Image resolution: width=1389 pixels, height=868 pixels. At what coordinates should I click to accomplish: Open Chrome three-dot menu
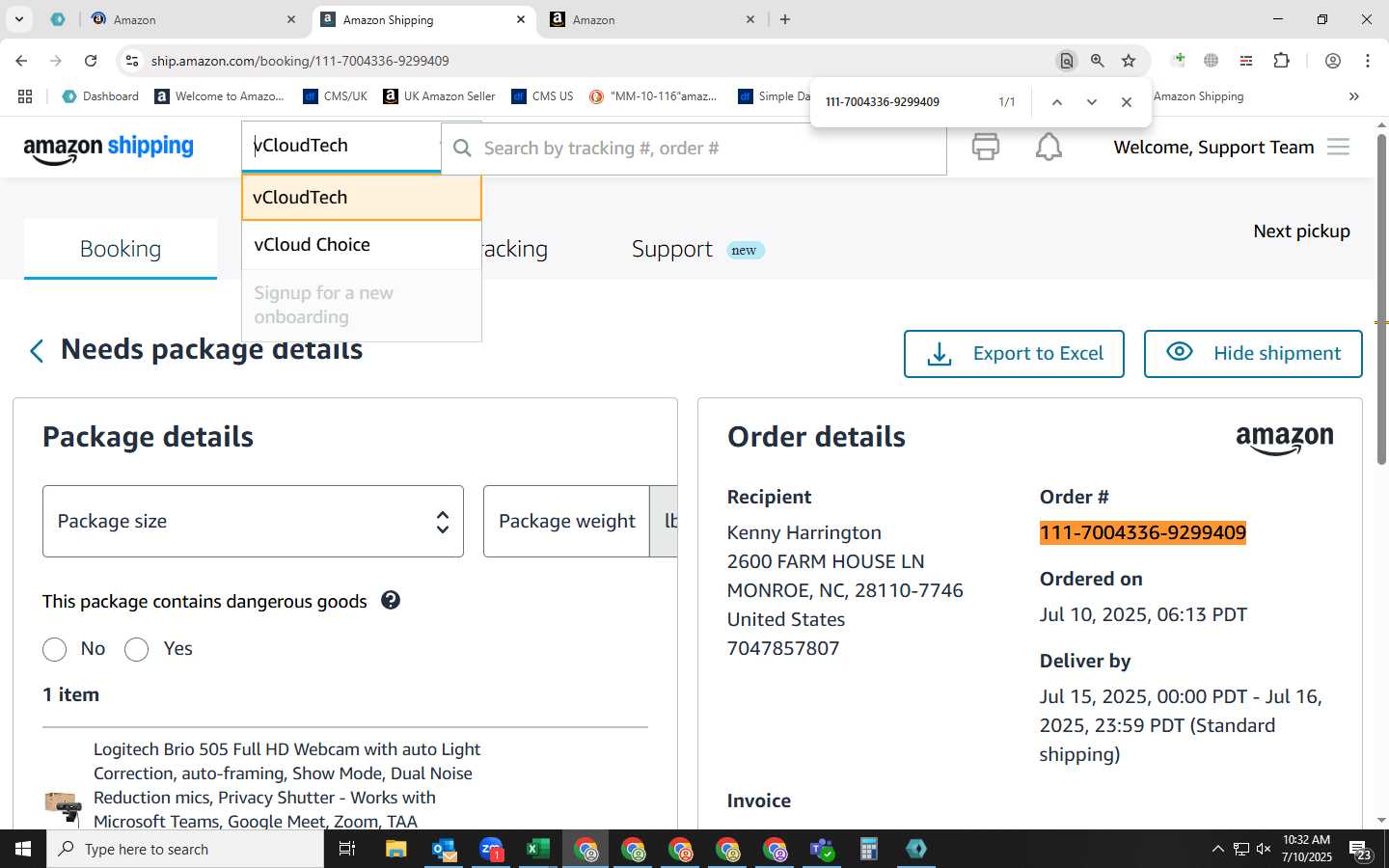(x=1368, y=61)
